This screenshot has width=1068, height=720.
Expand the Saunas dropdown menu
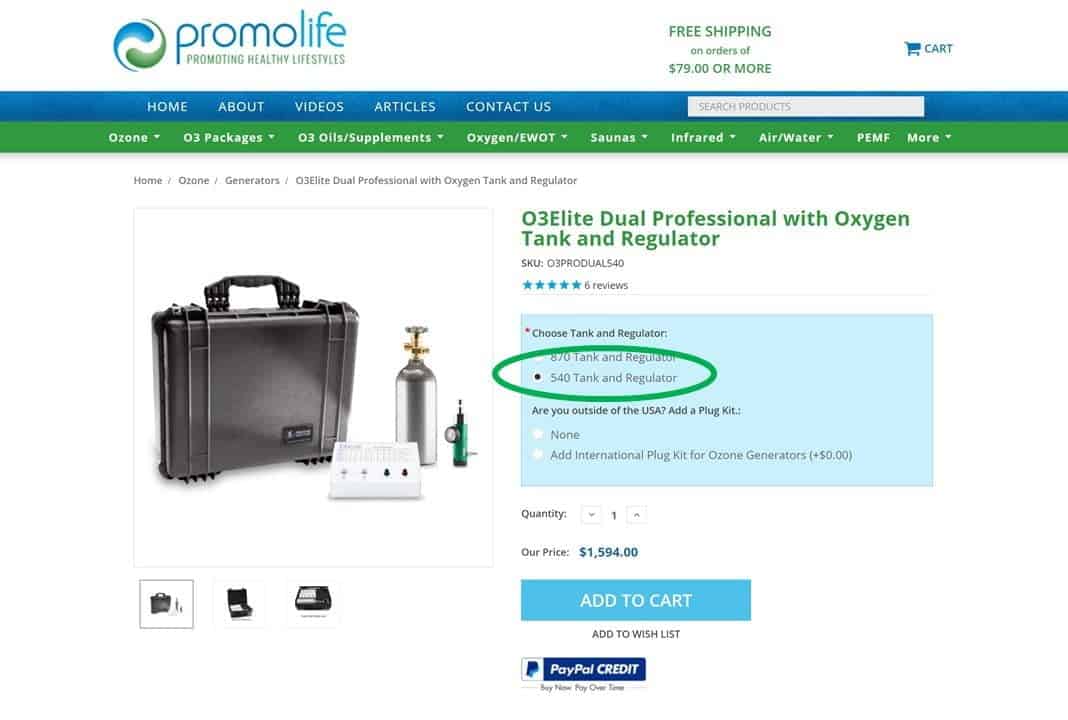coord(618,138)
